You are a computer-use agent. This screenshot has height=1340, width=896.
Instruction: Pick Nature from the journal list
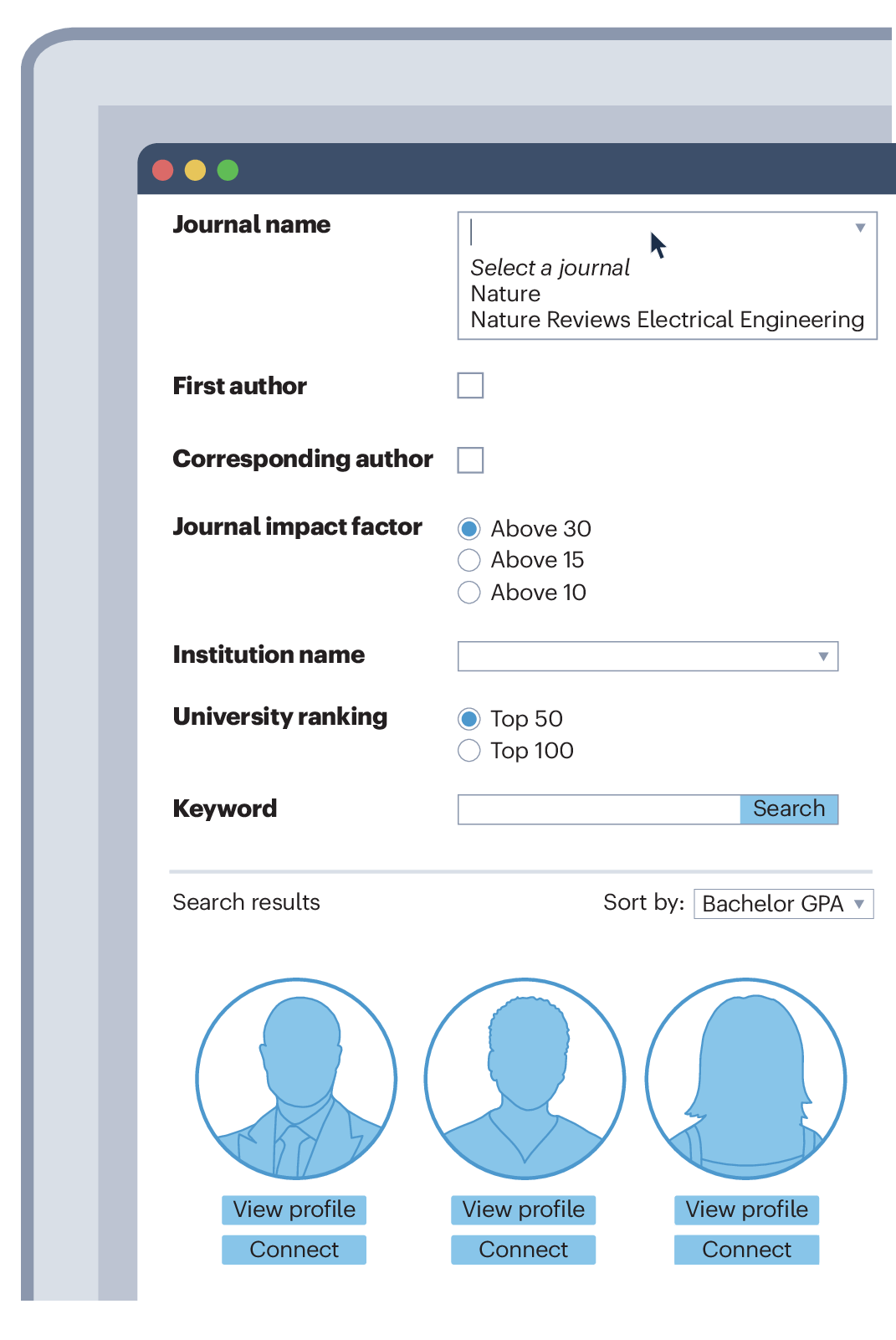[506, 294]
